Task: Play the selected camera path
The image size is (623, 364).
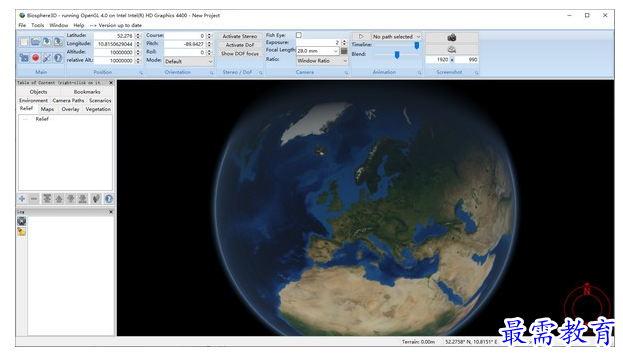Action: pos(361,36)
